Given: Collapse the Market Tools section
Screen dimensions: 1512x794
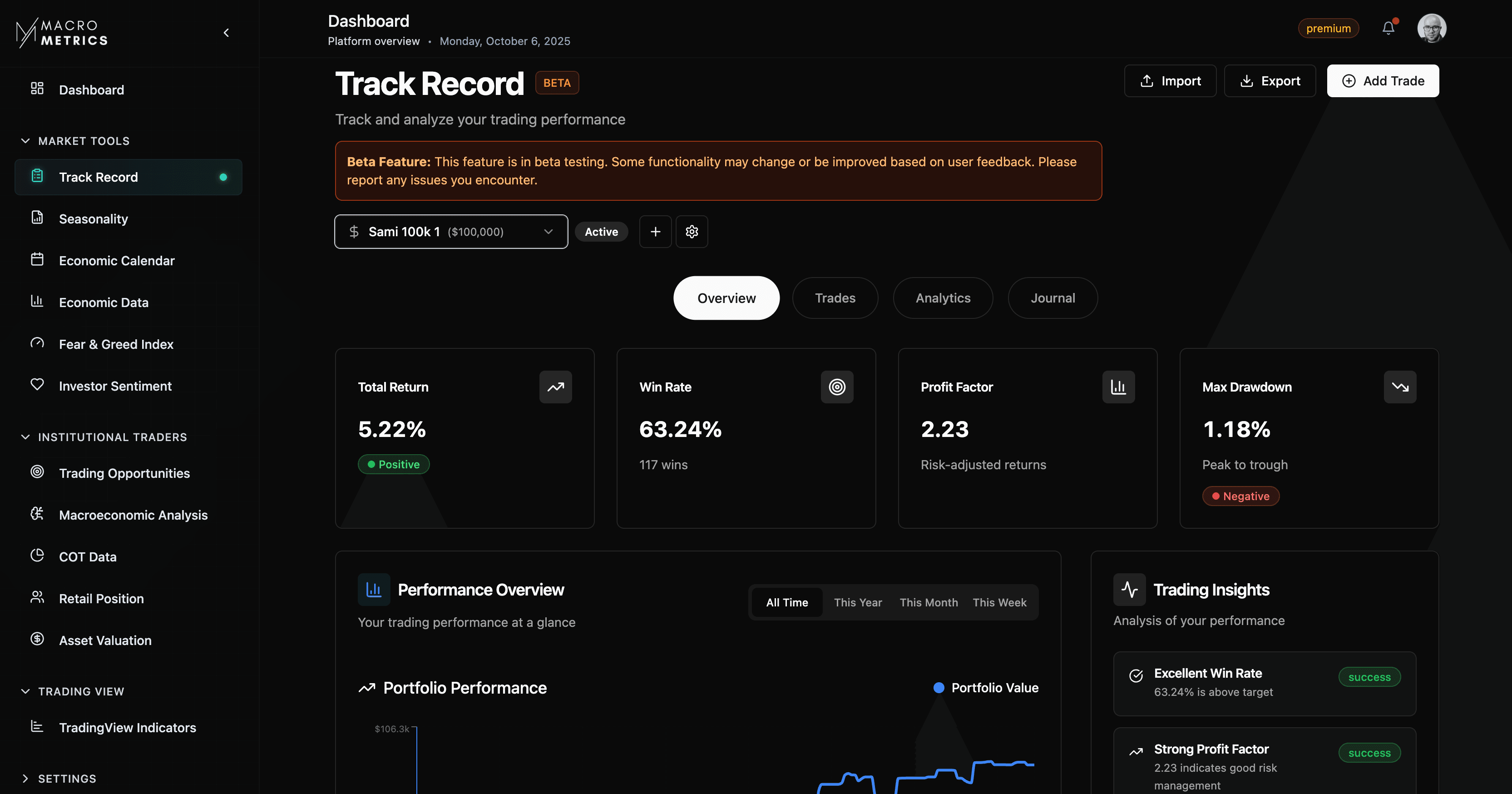Looking at the screenshot, I should tap(25, 141).
